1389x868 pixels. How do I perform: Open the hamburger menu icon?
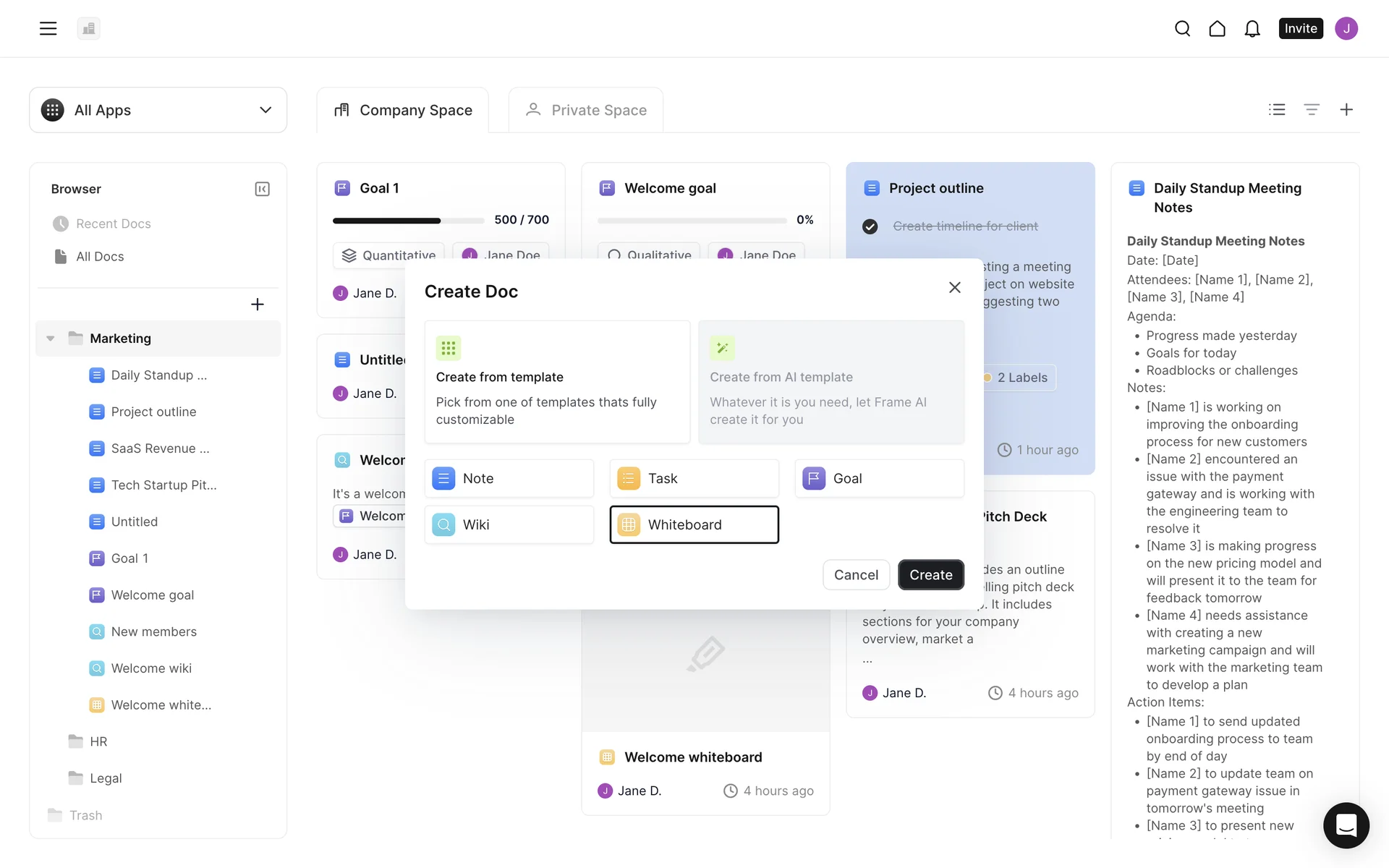pos(48,28)
